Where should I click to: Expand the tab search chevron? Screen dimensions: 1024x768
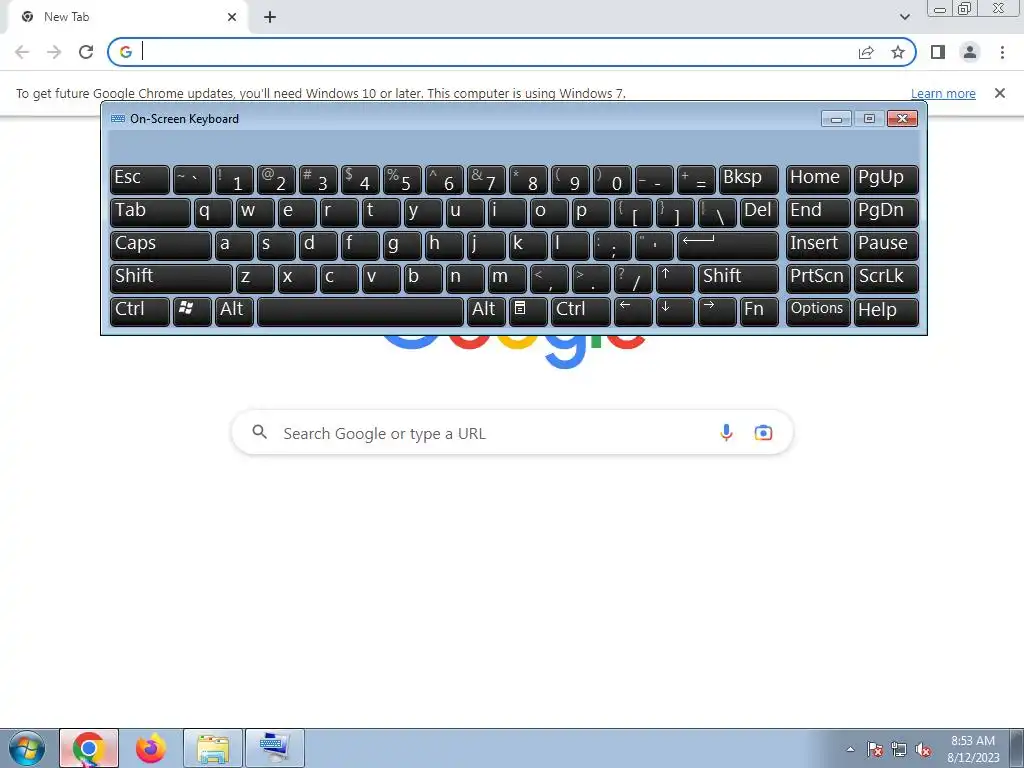pos(904,17)
